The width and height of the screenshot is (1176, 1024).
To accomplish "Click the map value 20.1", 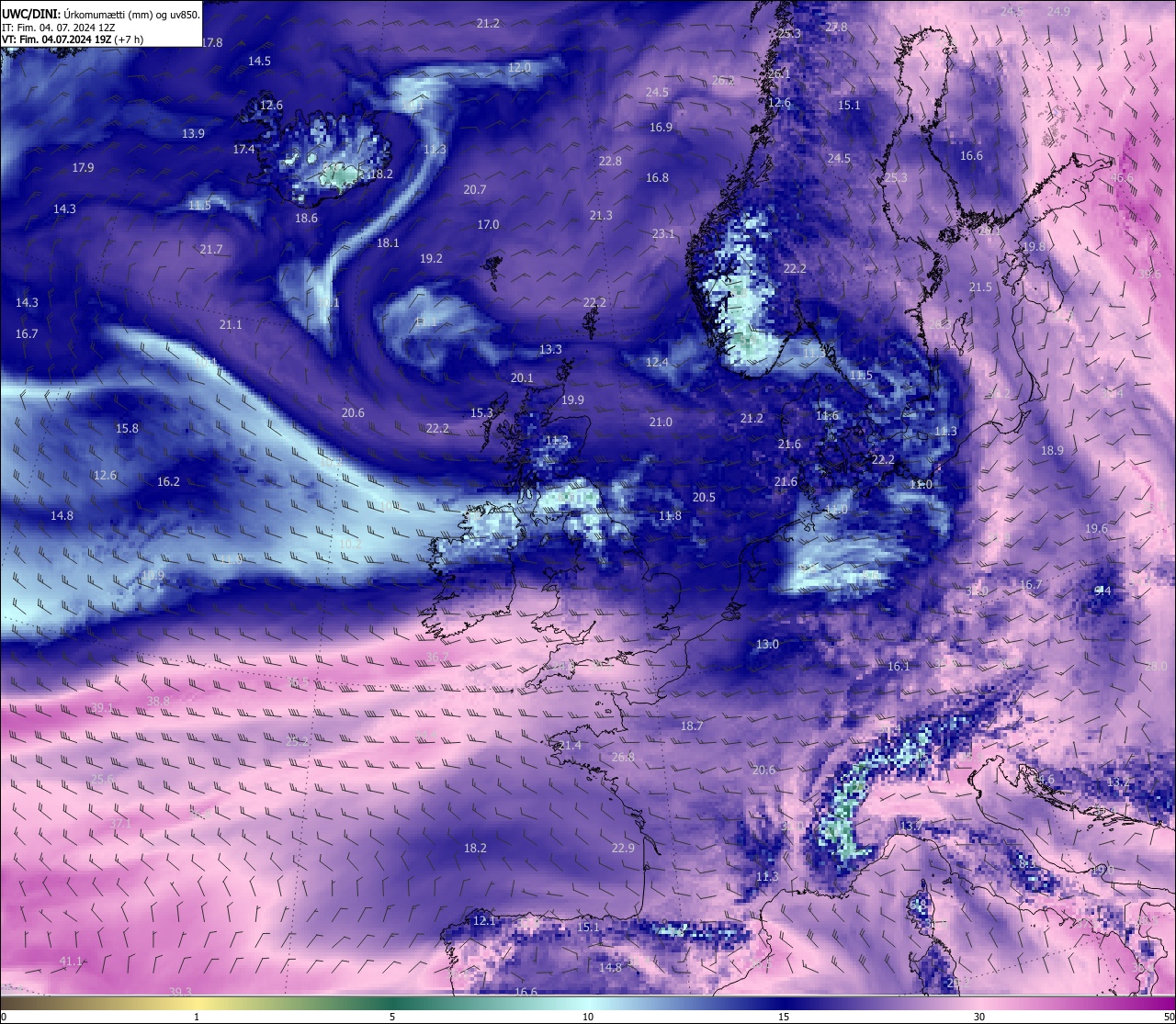I will tap(522, 377).
